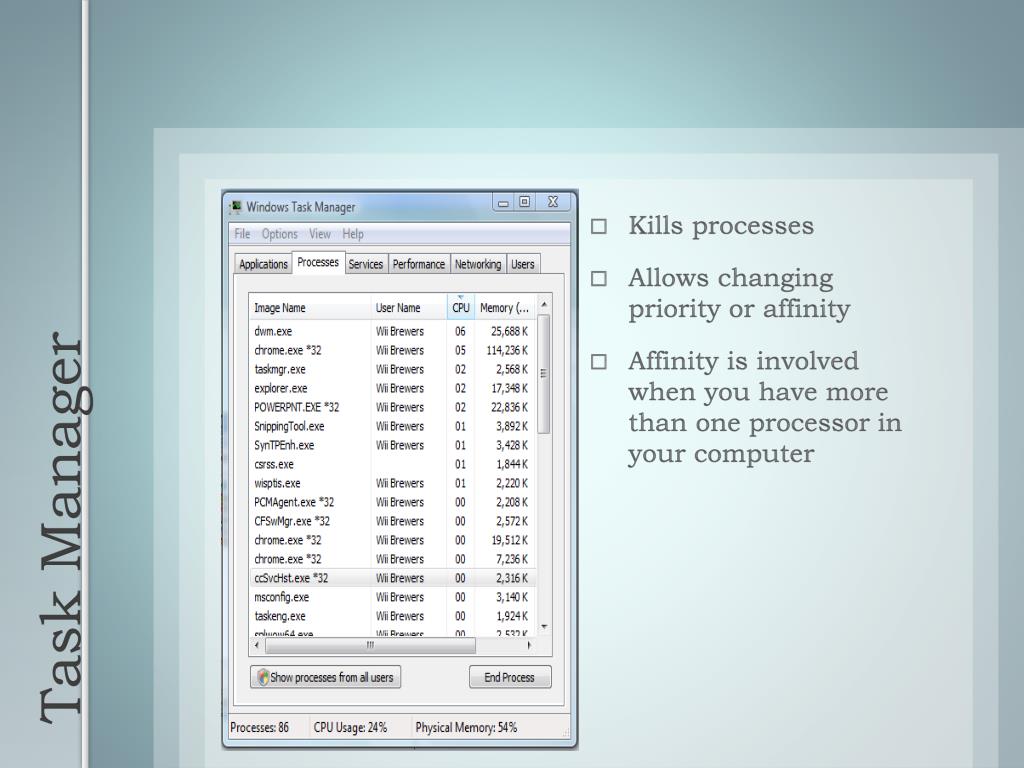Click the 25,688 K memory value
The image size is (1024, 768).
pyautogui.click(x=509, y=331)
